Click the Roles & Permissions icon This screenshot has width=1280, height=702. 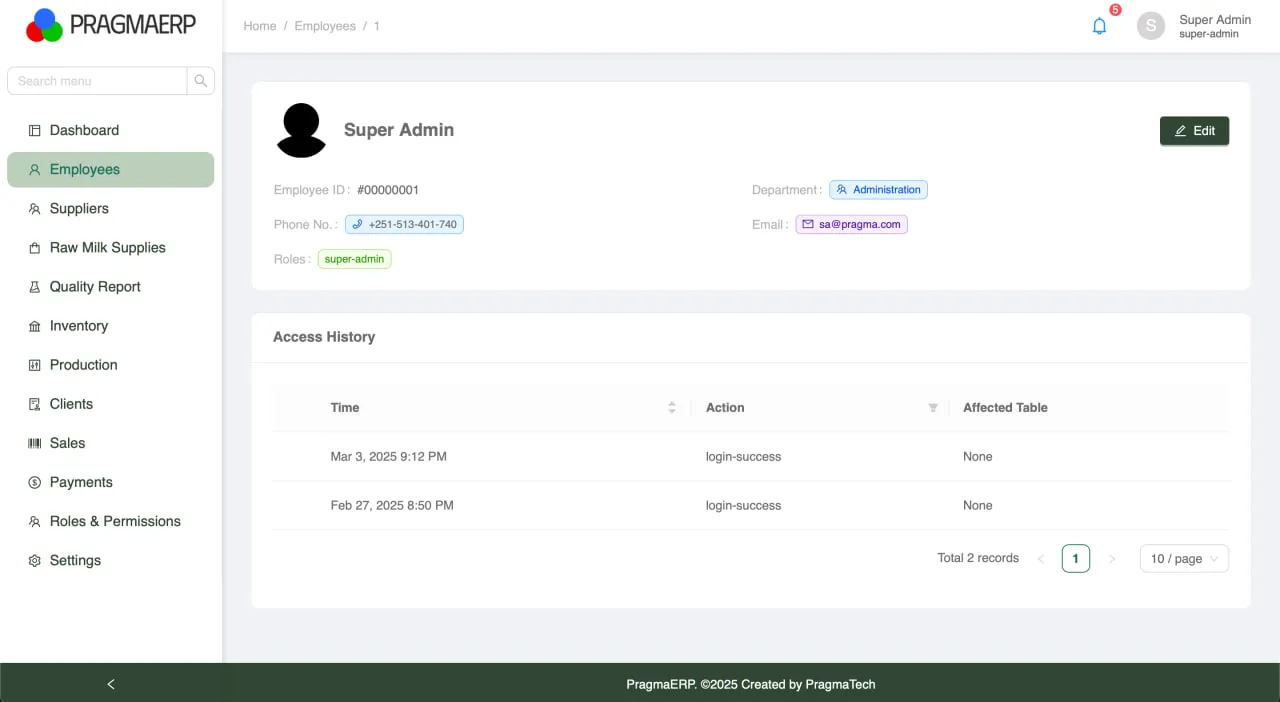35,521
